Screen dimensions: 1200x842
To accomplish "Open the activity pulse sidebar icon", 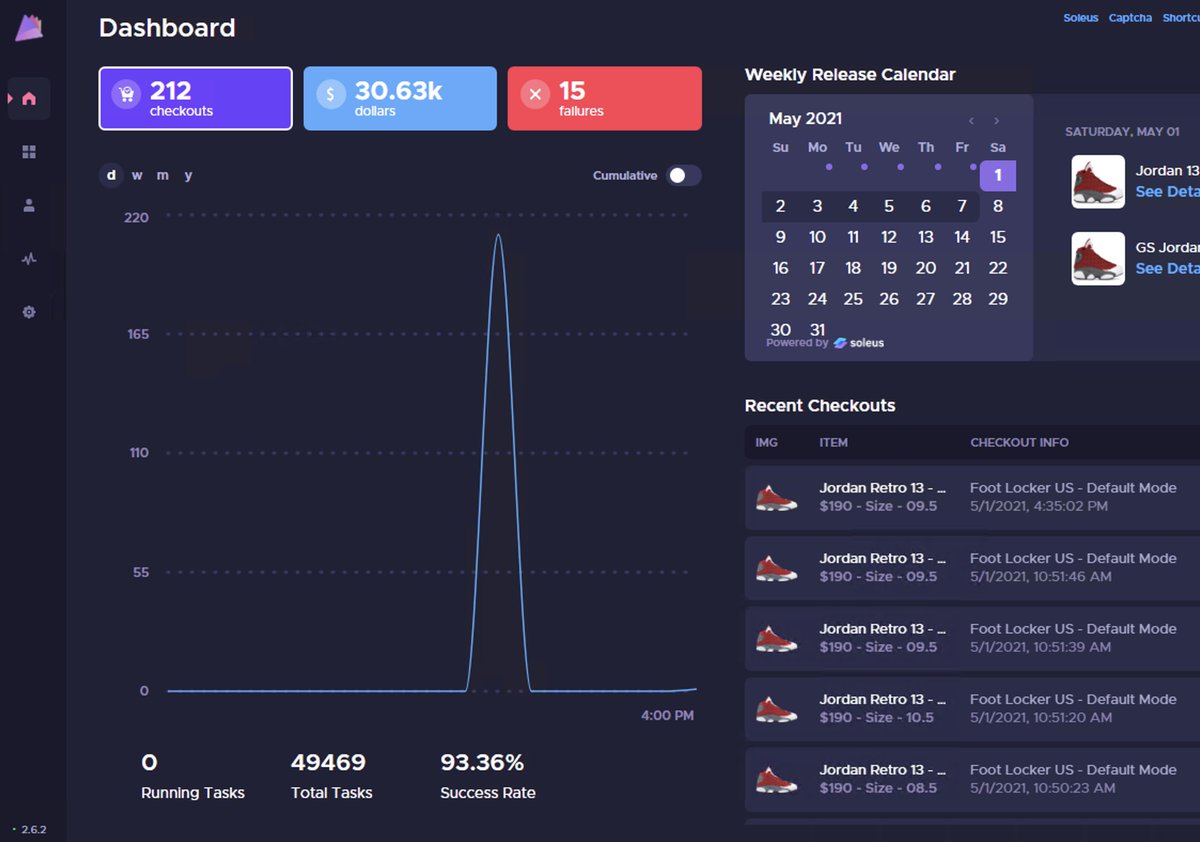I will (29, 259).
